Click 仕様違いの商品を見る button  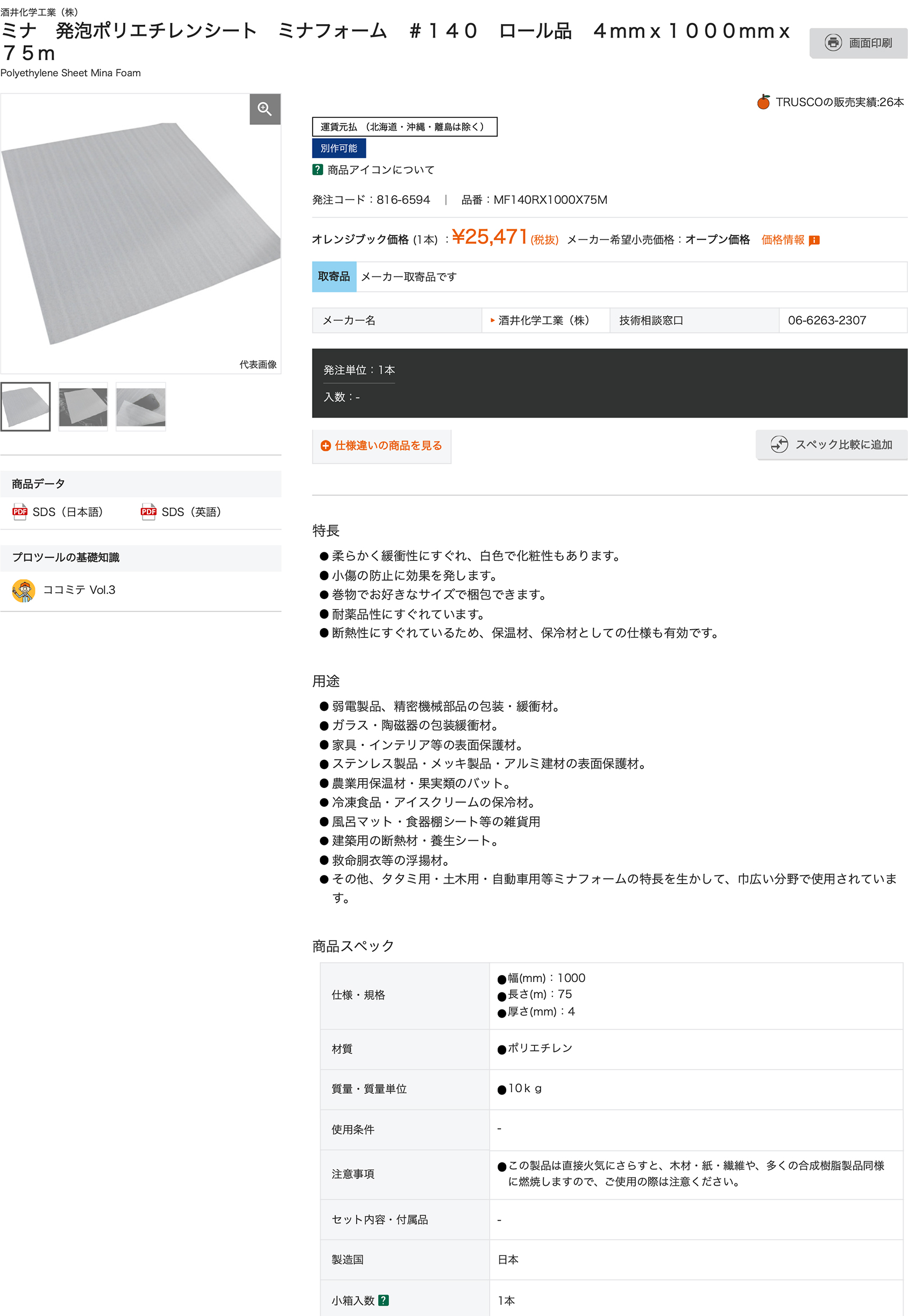pos(381,446)
